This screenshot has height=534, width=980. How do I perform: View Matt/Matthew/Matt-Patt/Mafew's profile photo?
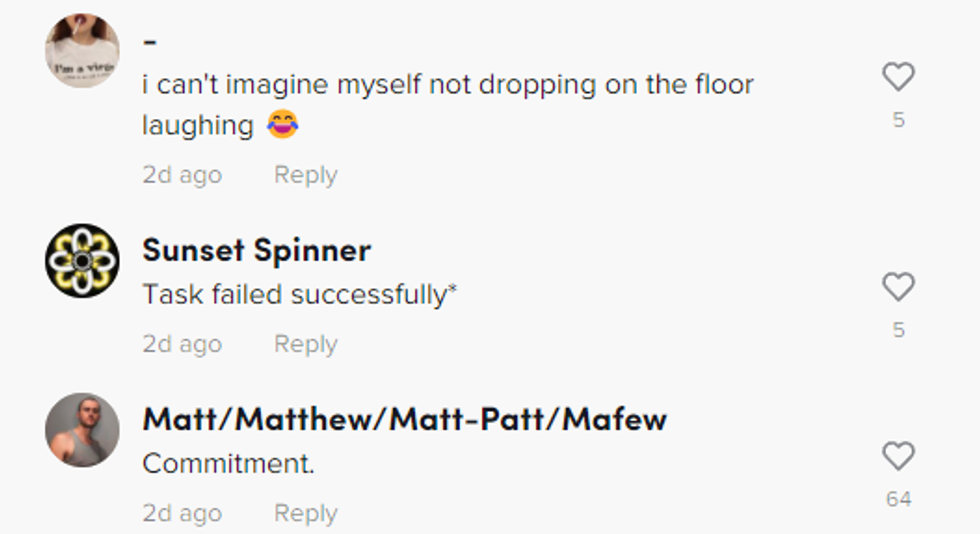pyautogui.click(x=82, y=429)
